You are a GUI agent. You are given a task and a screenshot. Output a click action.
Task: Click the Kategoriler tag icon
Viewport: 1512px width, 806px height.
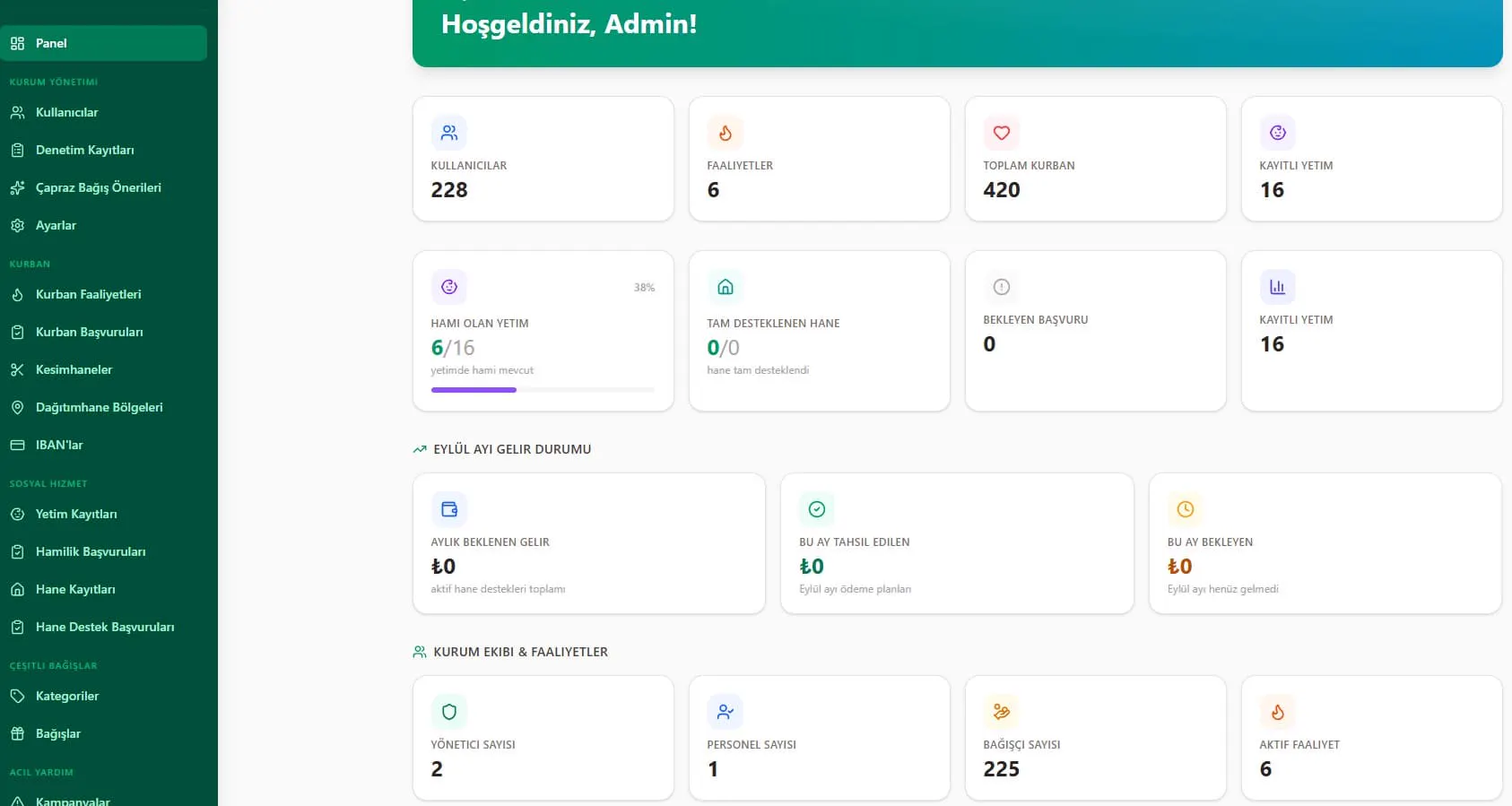[x=17, y=697]
